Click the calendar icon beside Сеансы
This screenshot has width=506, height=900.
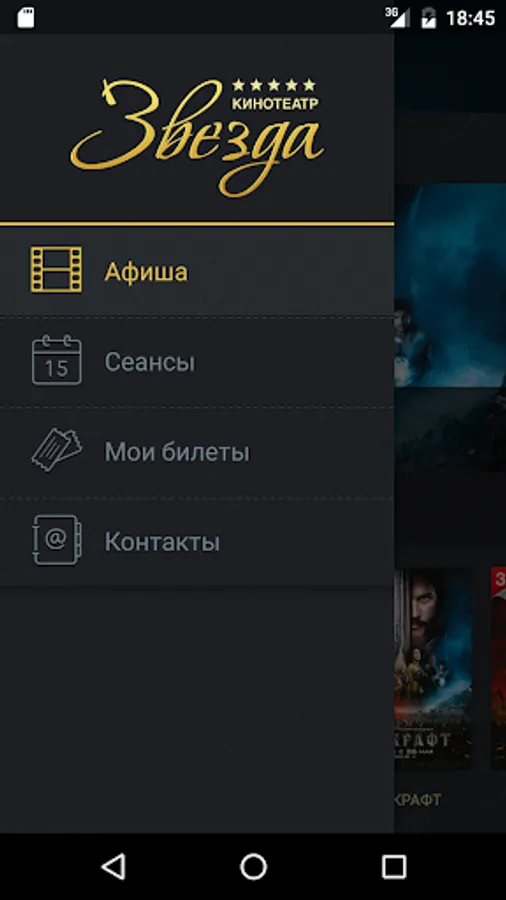coord(56,360)
